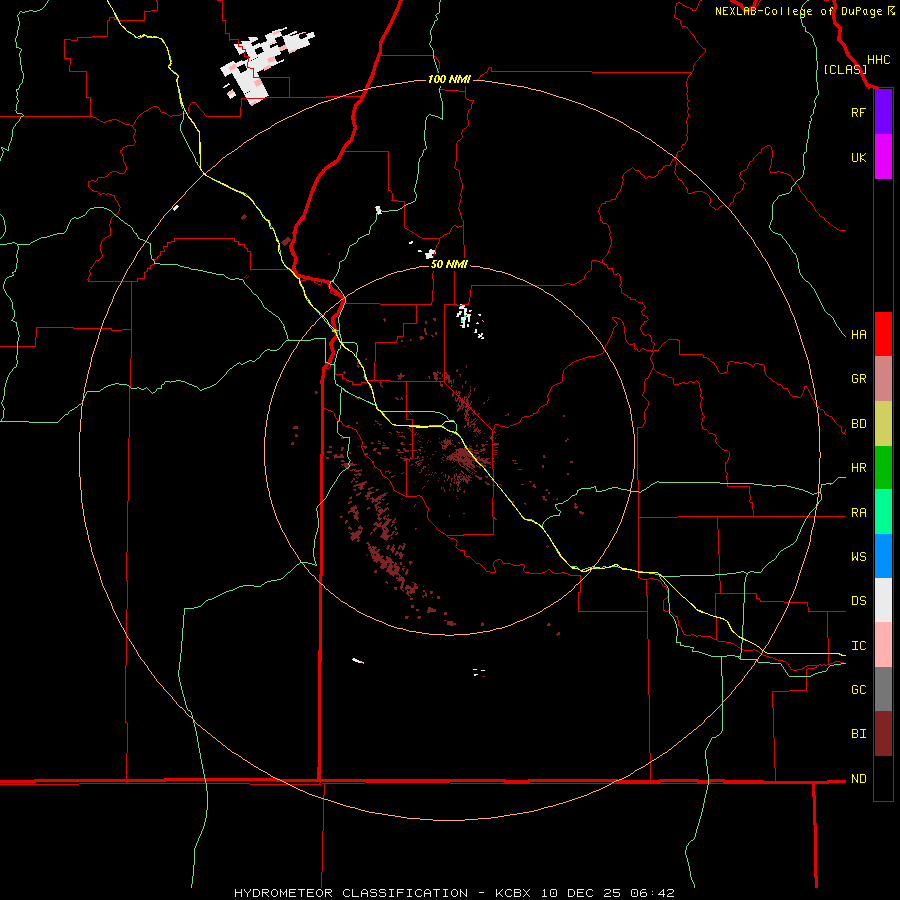The width and height of the screenshot is (900, 900).
Task: Click the RA legend label
Action: [858, 513]
